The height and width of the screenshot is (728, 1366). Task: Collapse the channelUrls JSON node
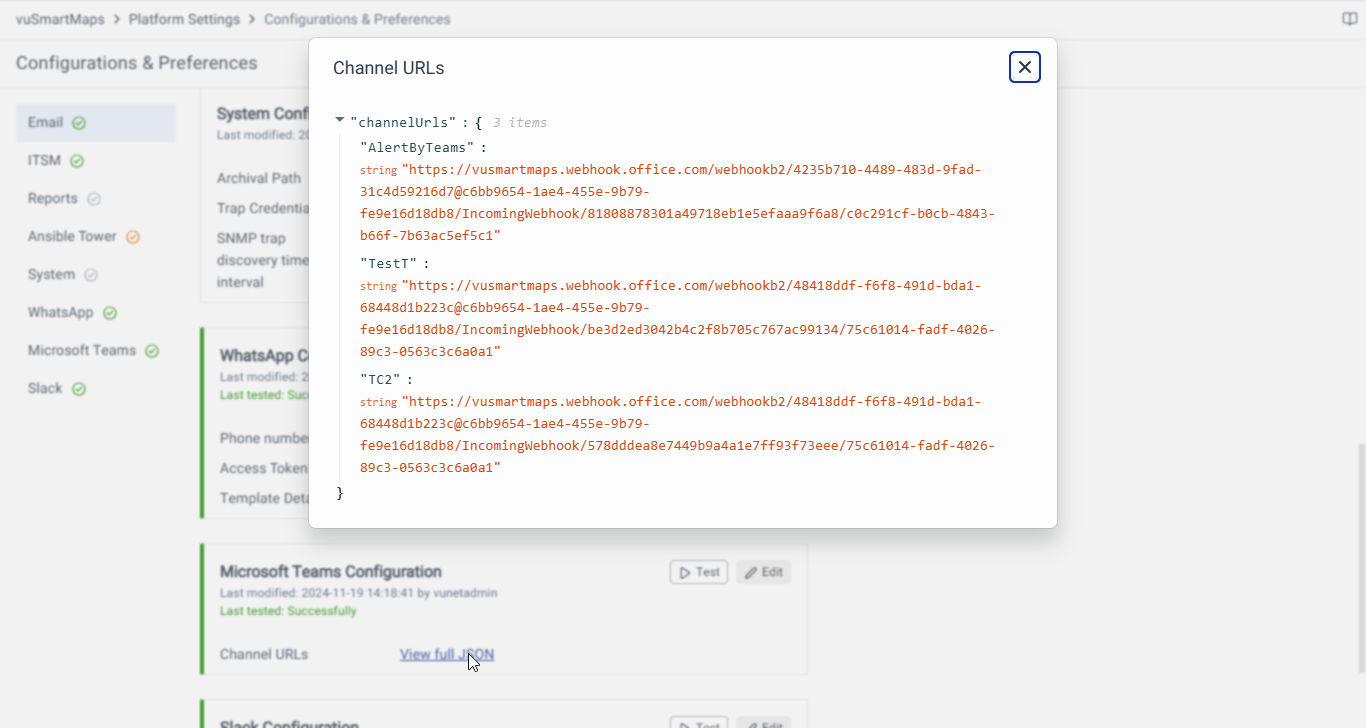click(x=340, y=121)
